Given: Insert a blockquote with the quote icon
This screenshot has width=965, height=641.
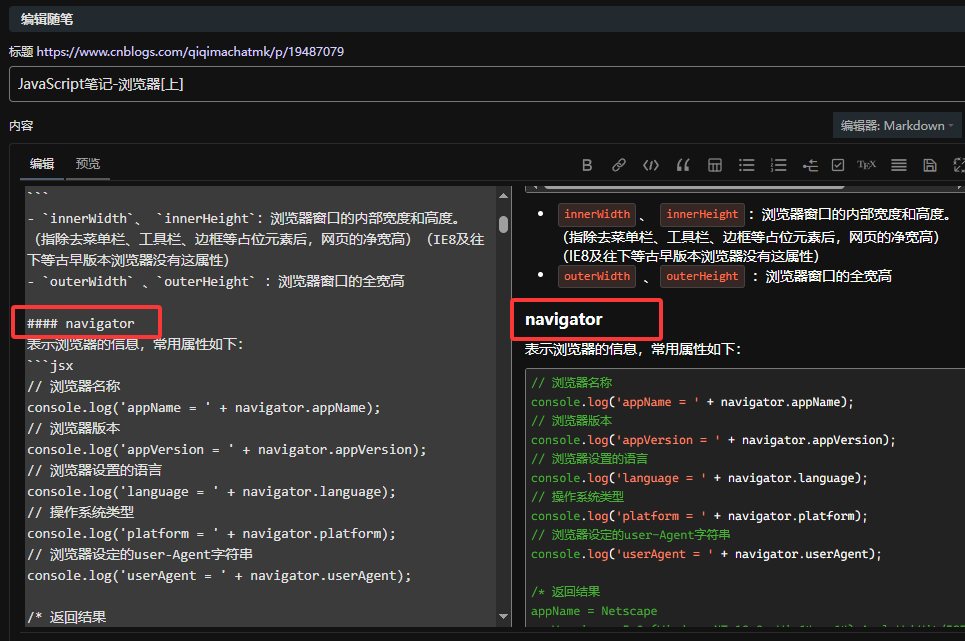Looking at the screenshot, I should click(x=683, y=165).
